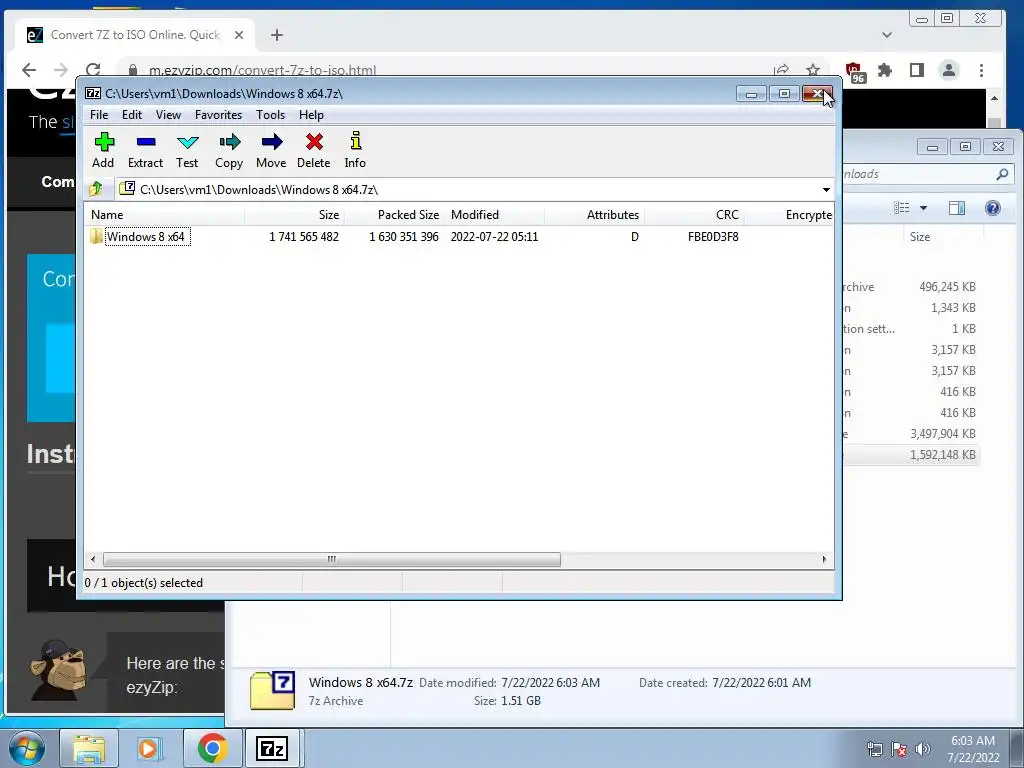Click the Windows Start button
Screen dimensions: 1024x768
(x=26, y=748)
